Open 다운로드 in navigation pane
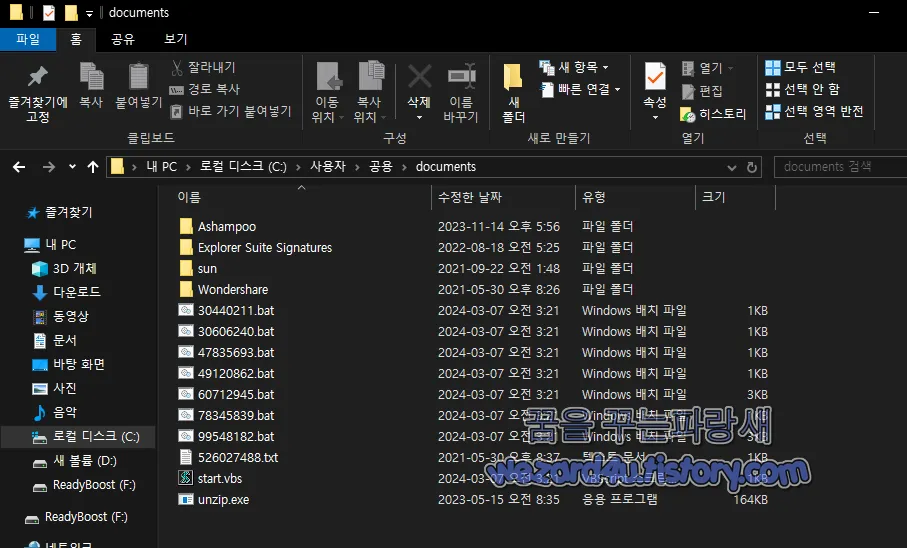 pyautogui.click(x=66, y=292)
